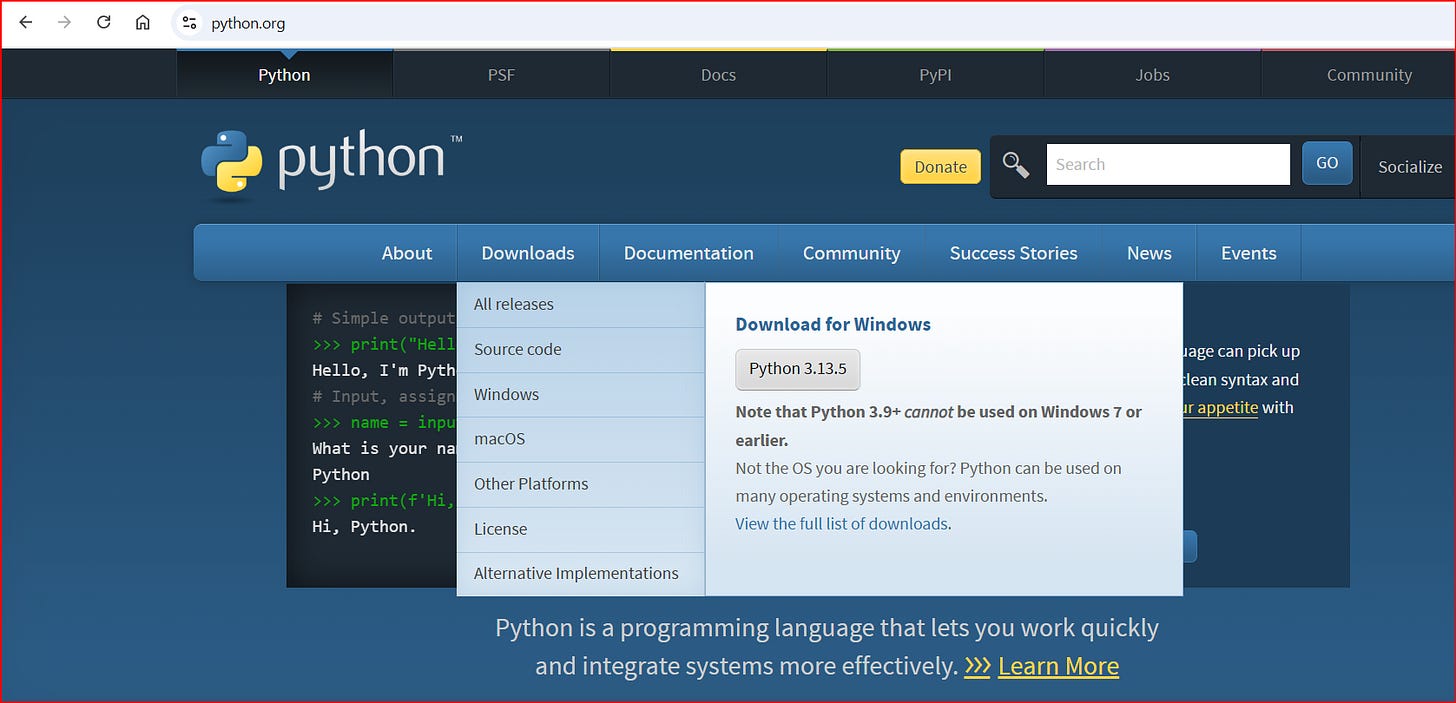Viewport: 1456px width, 703px height.
Task: Click the browser home icon
Action: [x=143, y=22]
